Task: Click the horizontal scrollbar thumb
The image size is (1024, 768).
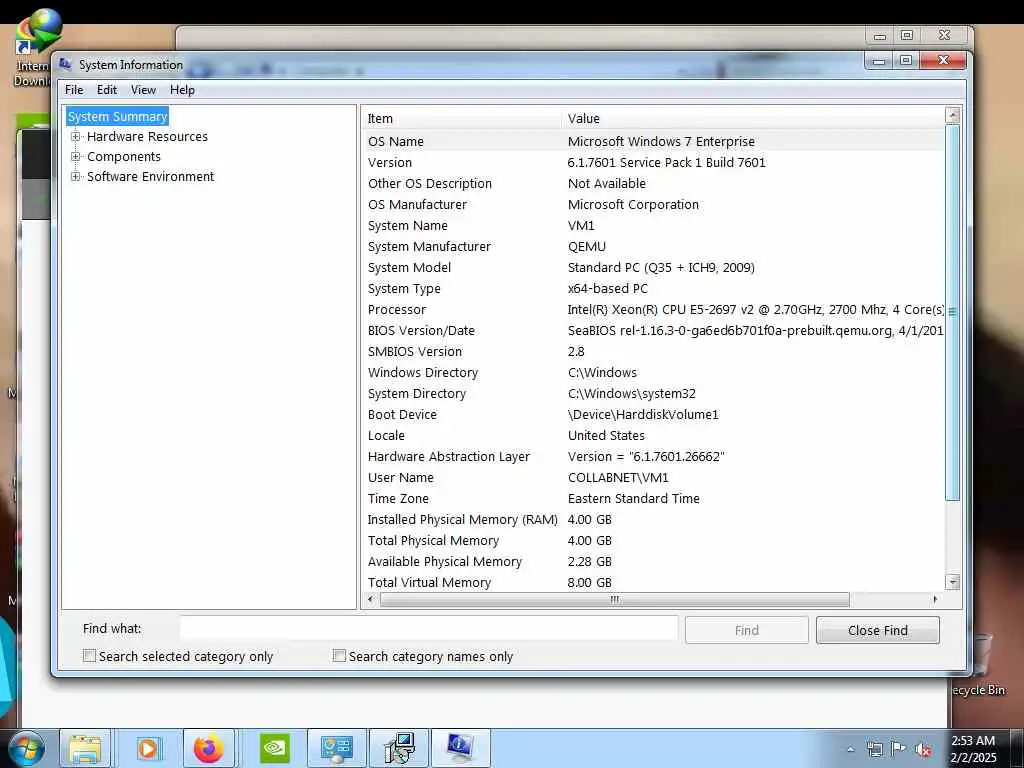Action: click(x=615, y=599)
